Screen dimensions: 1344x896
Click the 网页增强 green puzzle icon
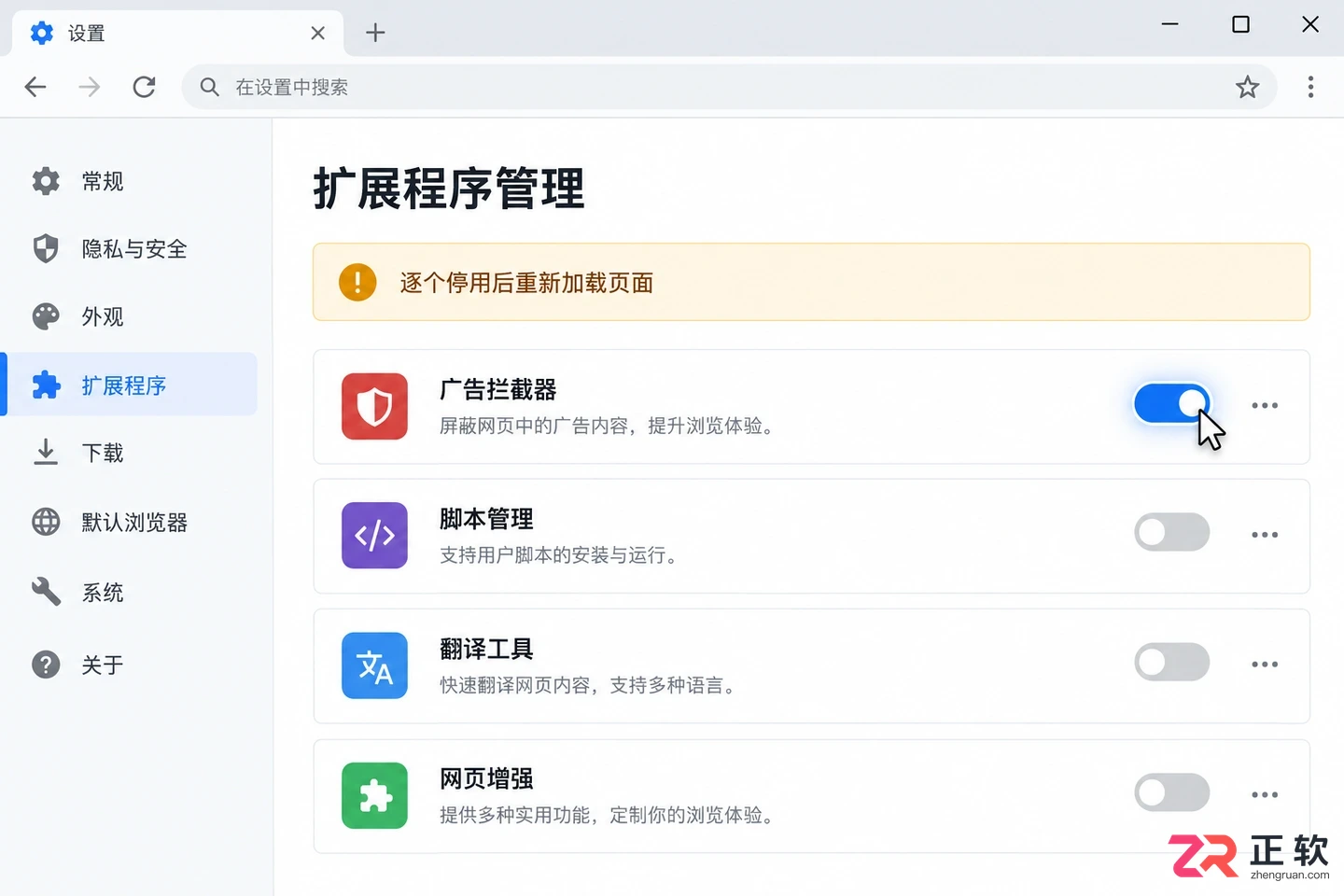[374, 795]
